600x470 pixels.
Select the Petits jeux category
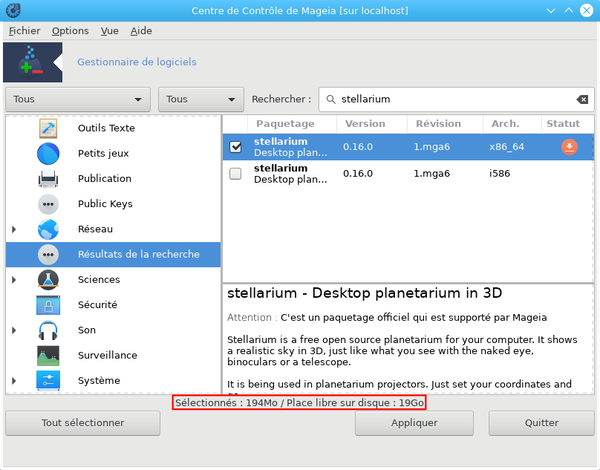click(103, 153)
